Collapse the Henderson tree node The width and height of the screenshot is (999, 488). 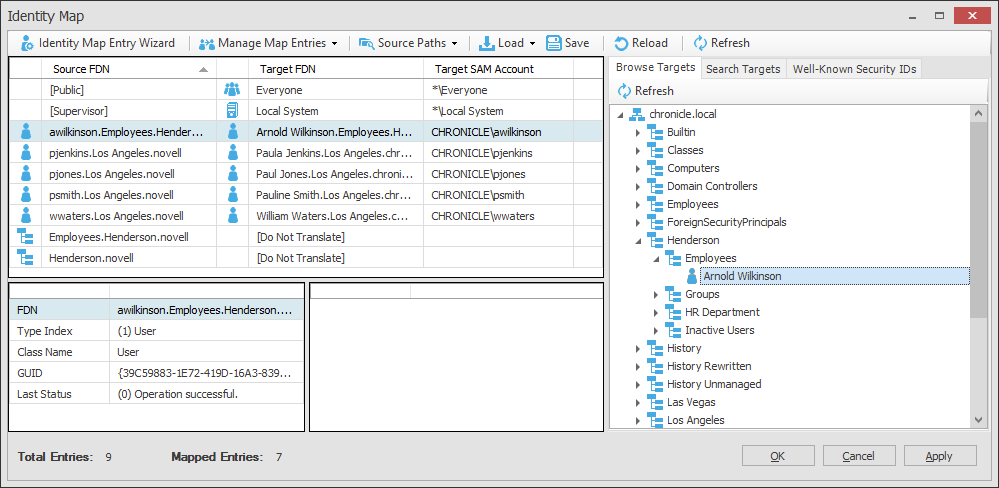(638, 241)
